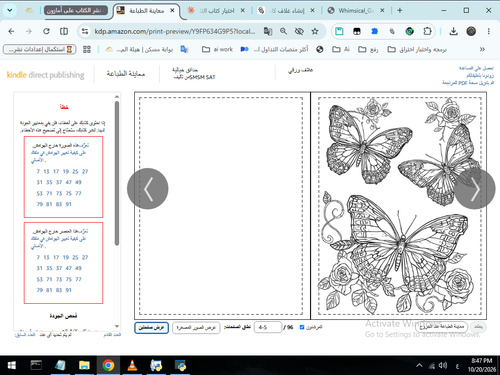Open the أكثر منصات التداول bookmark
The width and height of the screenshot is (500, 375).
[274, 49]
